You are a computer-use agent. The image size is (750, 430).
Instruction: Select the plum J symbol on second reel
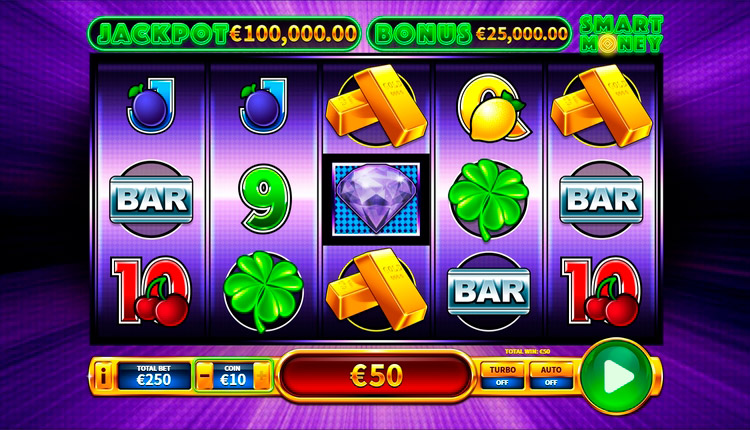click(x=263, y=106)
